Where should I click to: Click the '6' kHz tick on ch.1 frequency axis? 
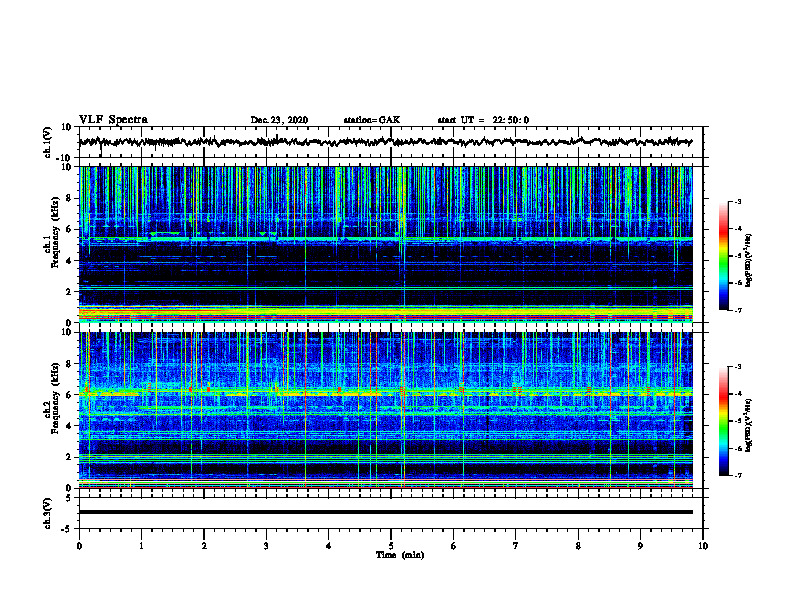pyautogui.click(x=70, y=229)
